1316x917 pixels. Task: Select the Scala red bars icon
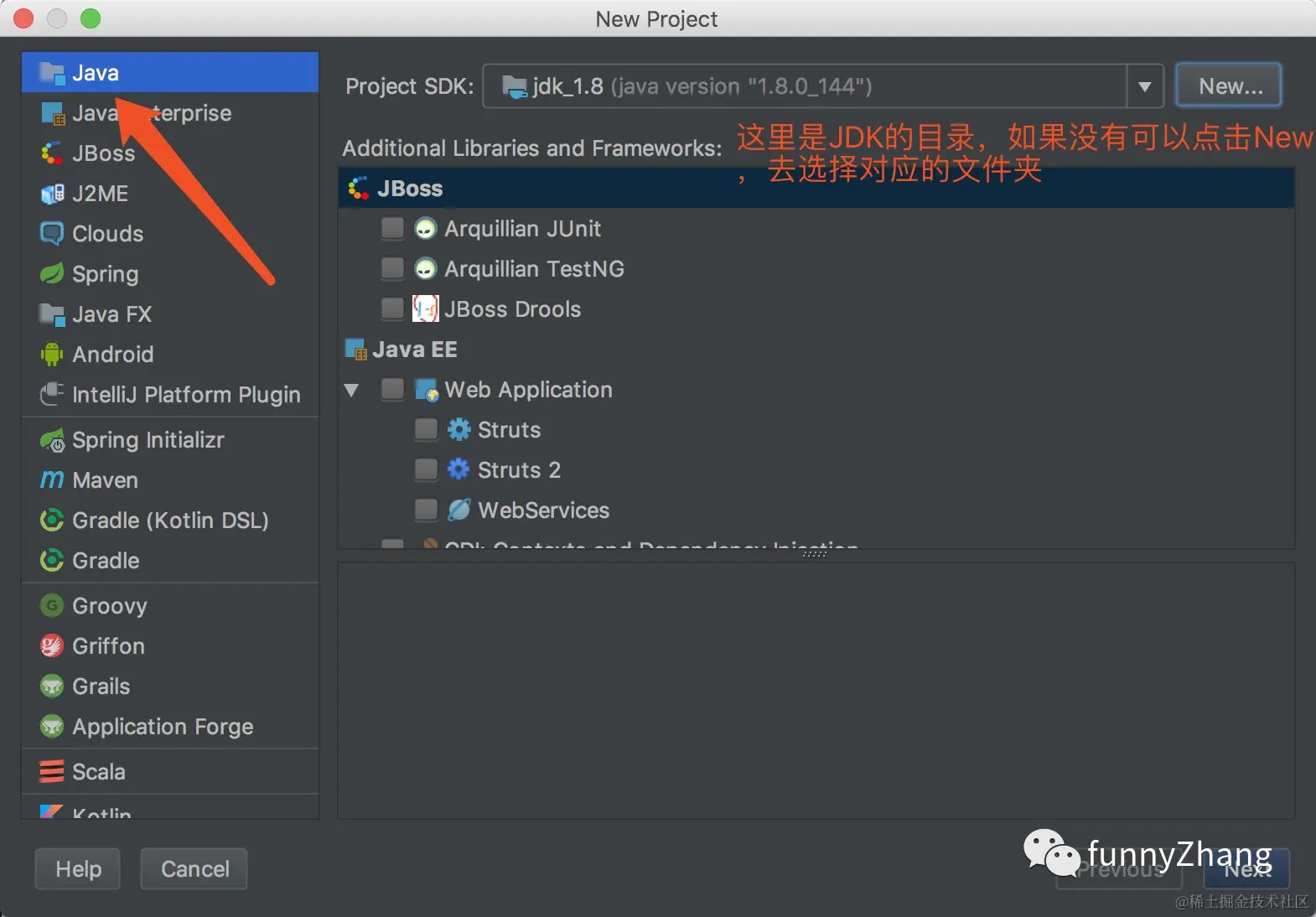coord(52,771)
